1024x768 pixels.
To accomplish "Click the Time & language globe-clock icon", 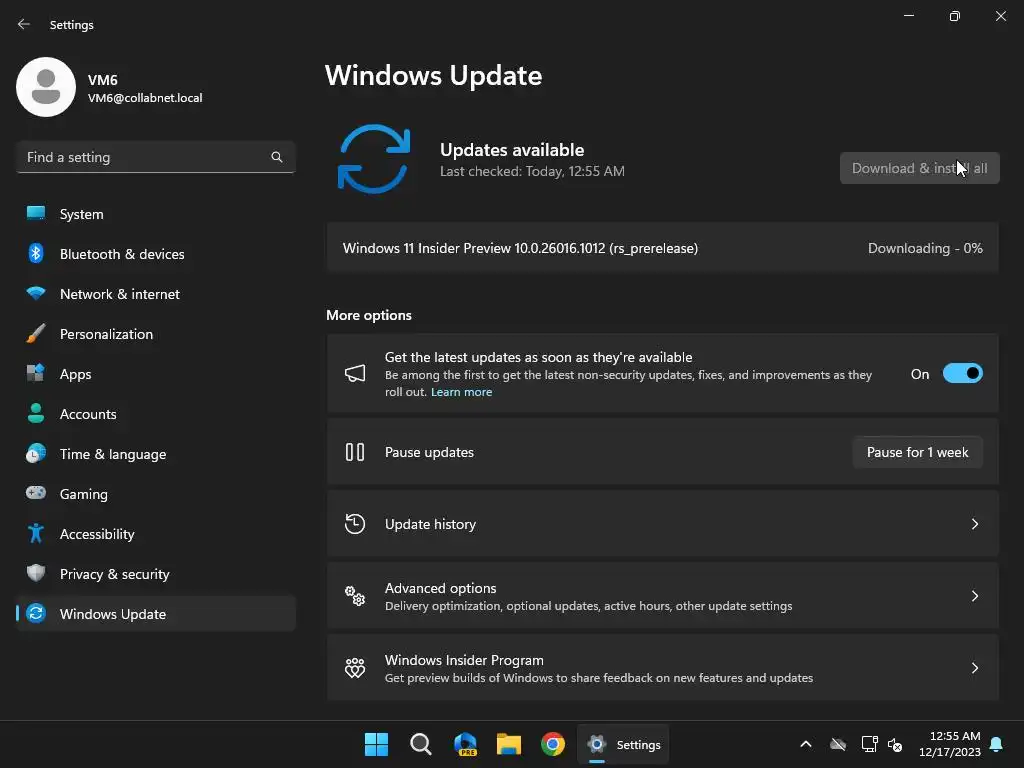I will coord(36,453).
